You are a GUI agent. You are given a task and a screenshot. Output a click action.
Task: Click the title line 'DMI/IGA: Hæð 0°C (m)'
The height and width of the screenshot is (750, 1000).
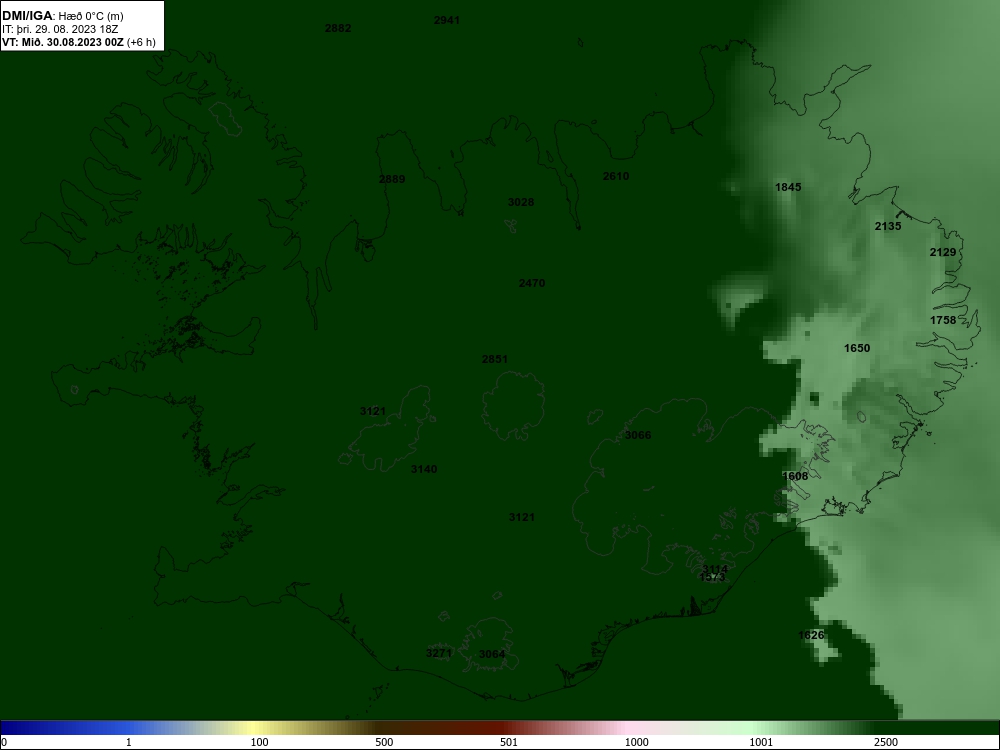pyautogui.click(x=62, y=16)
